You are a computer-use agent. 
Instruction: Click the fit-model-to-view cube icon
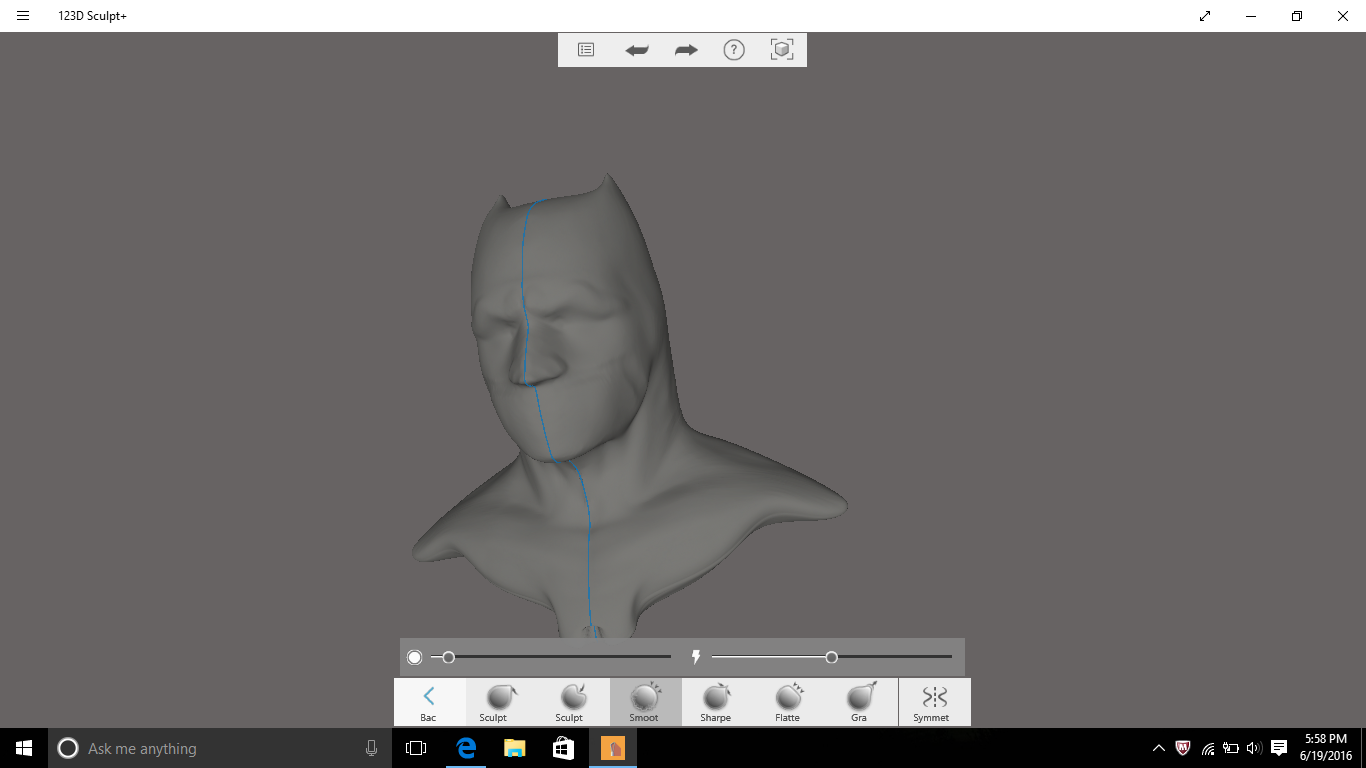point(782,49)
